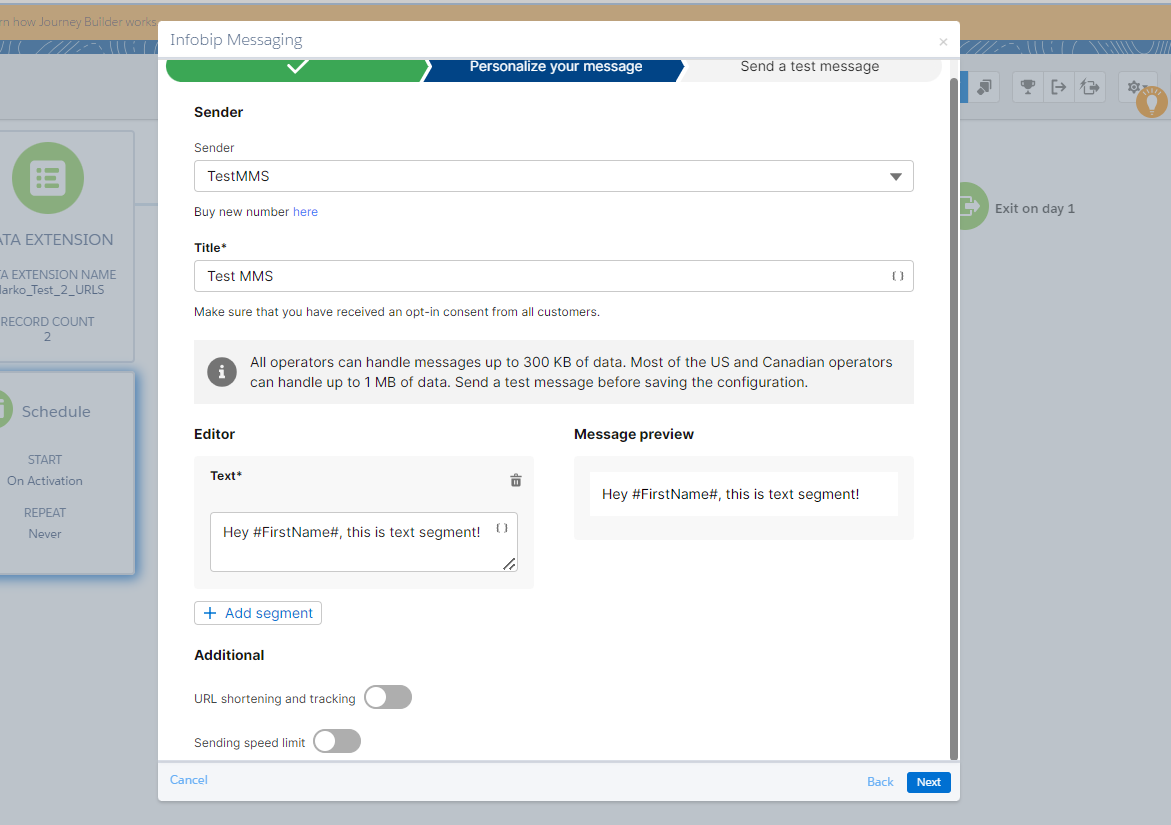Open the goal trophy icon in toolbar
The image size is (1171, 825).
(x=1028, y=87)
